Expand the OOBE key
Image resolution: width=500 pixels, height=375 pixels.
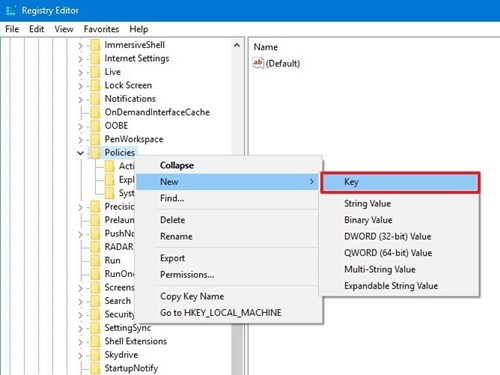(80, 126)
